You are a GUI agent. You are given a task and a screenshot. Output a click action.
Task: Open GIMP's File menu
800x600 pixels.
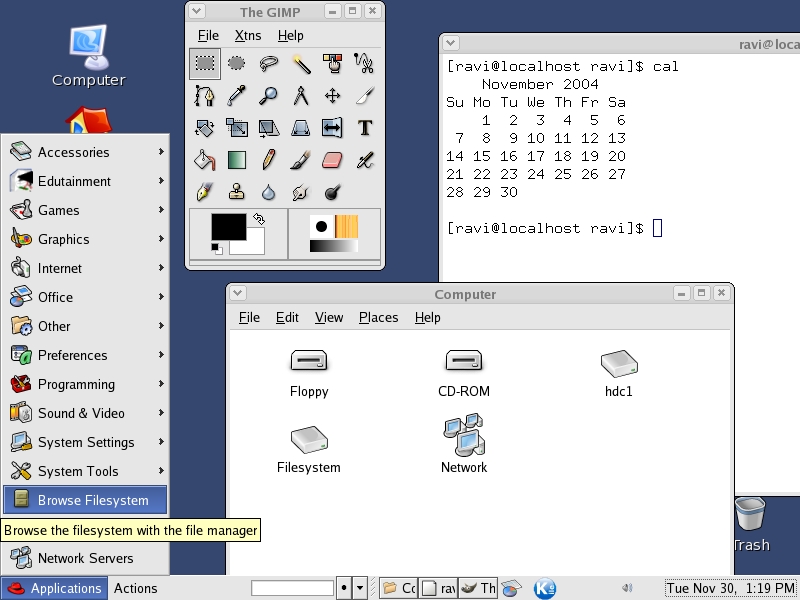pos(208,36)
